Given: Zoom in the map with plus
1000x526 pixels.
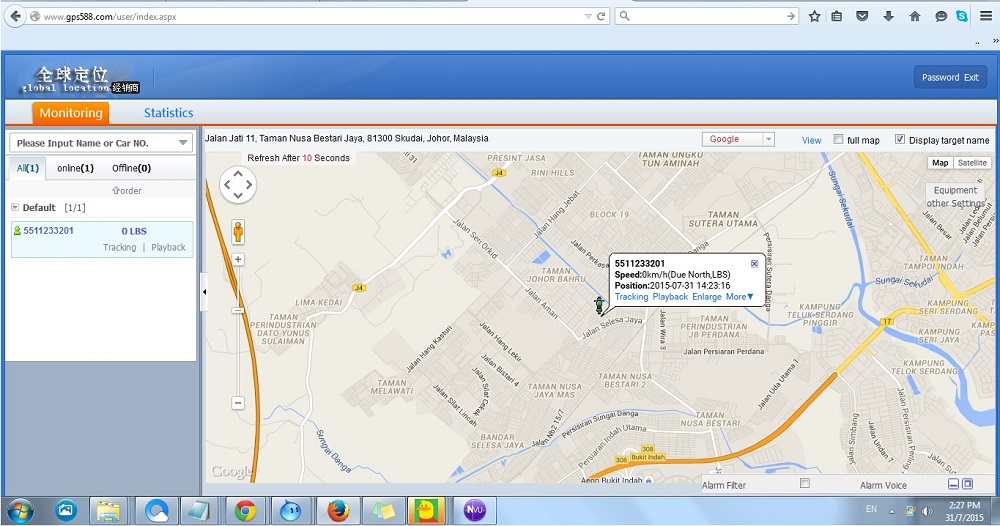Looking at the screenshot, I should pyautogui.click(x=238, y=259).
